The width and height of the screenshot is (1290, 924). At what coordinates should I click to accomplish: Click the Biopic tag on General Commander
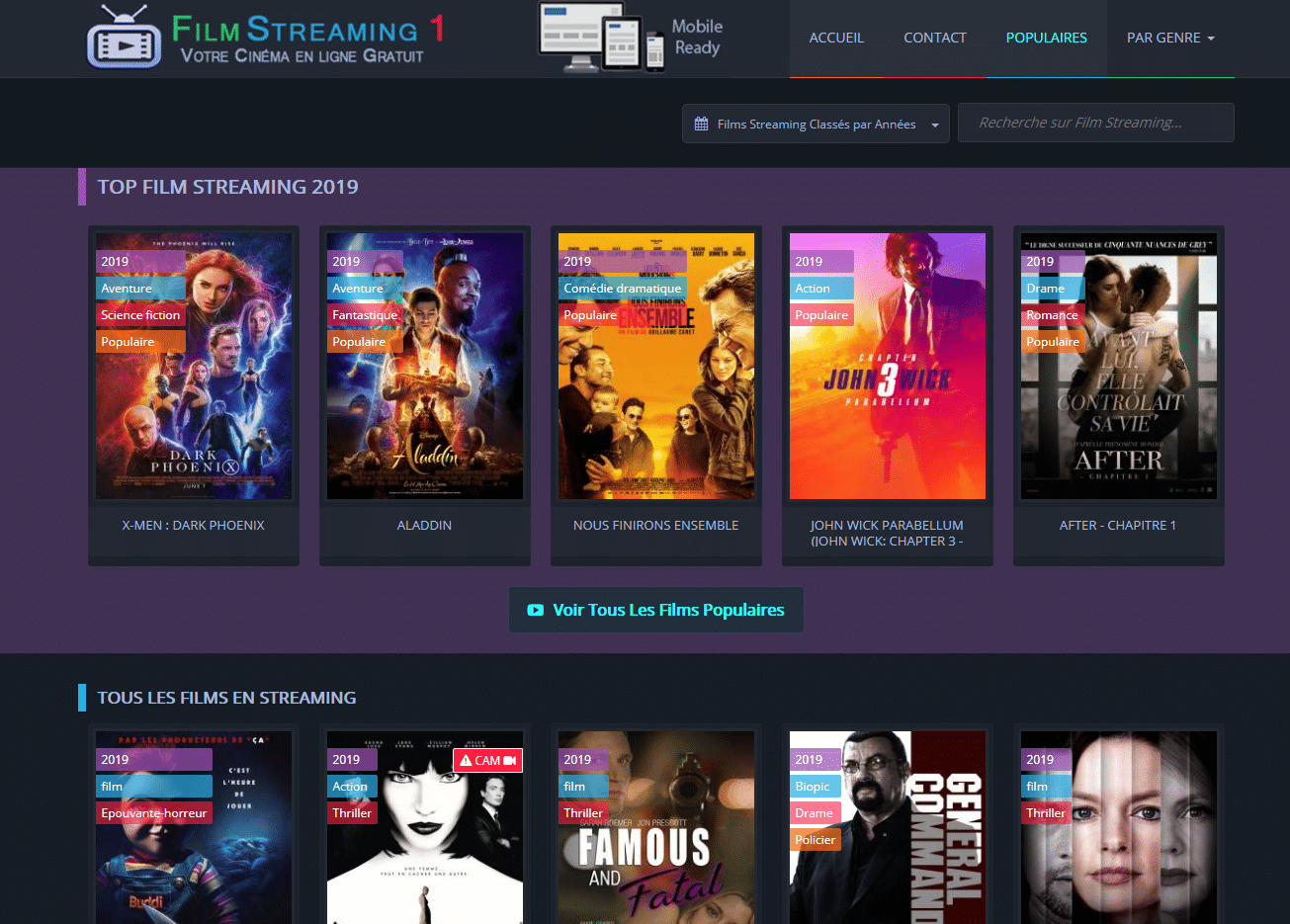click(813, 787)
